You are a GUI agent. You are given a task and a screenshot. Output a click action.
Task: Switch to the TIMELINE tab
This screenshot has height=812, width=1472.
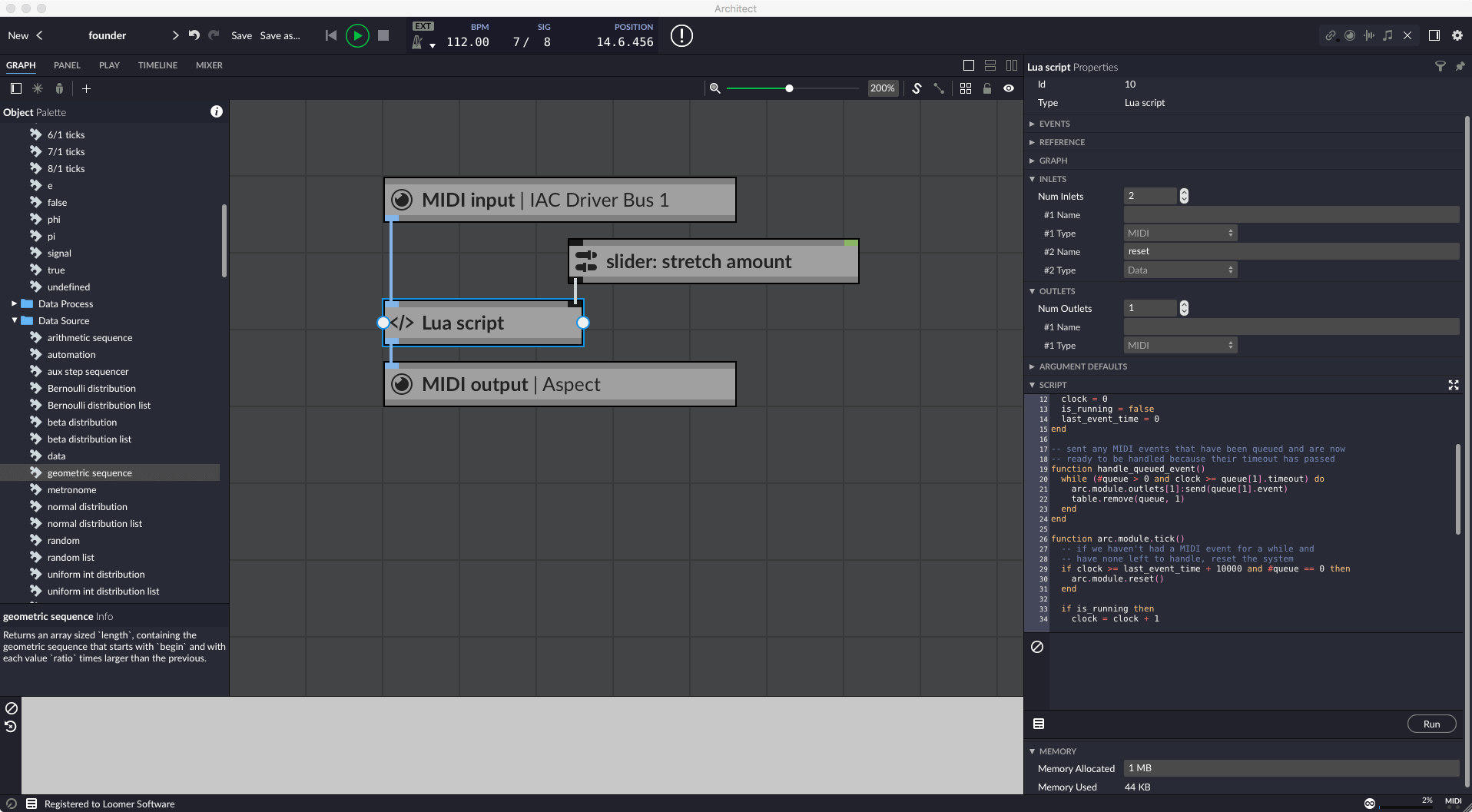(x=157, y=65)
